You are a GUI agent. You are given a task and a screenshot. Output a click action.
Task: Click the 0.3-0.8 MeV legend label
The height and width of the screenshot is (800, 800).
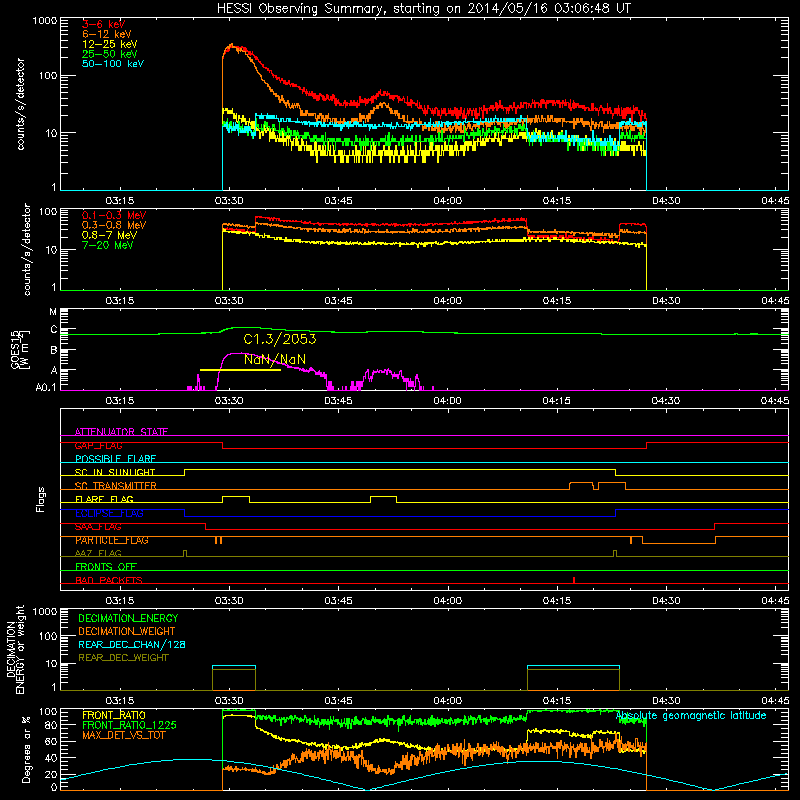tap(114, 225)
